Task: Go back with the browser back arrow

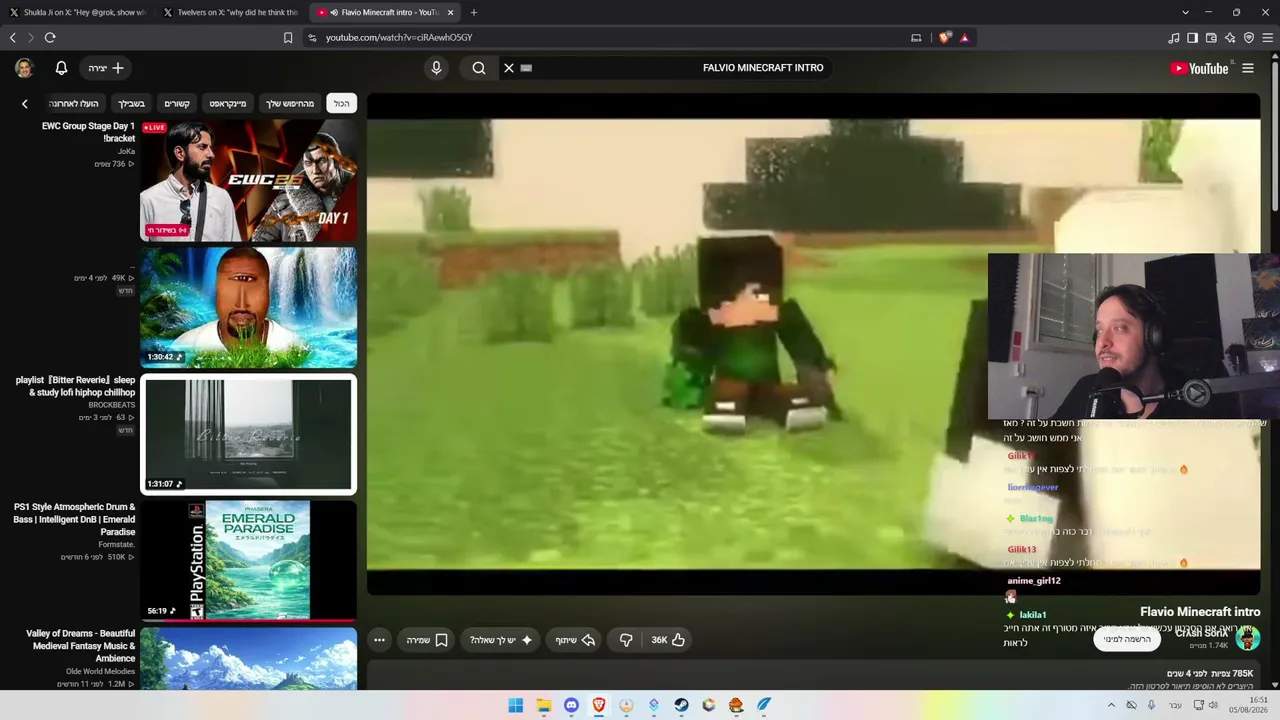Action: (13, 38)
